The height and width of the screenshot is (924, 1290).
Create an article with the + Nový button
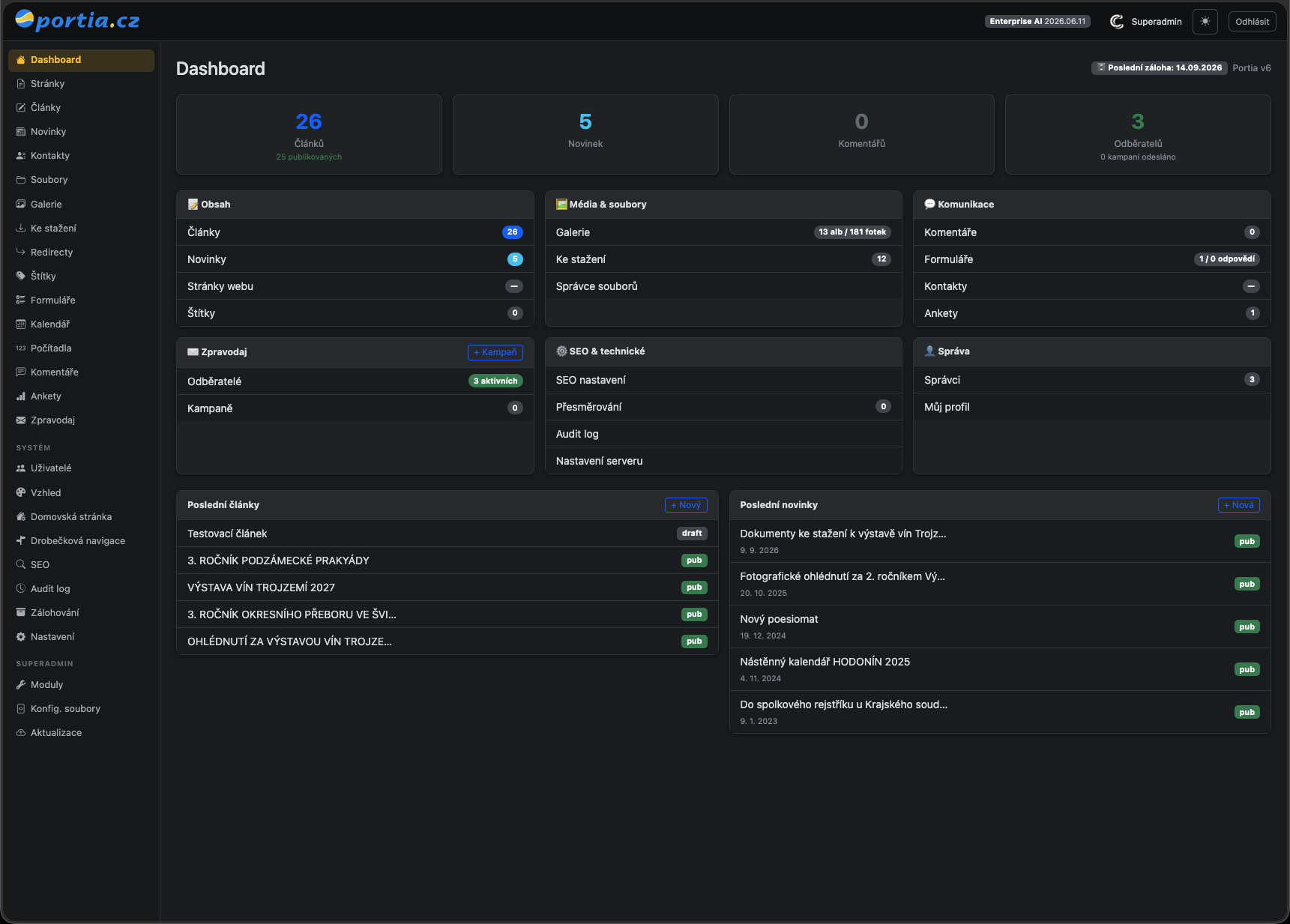[686, 505]
